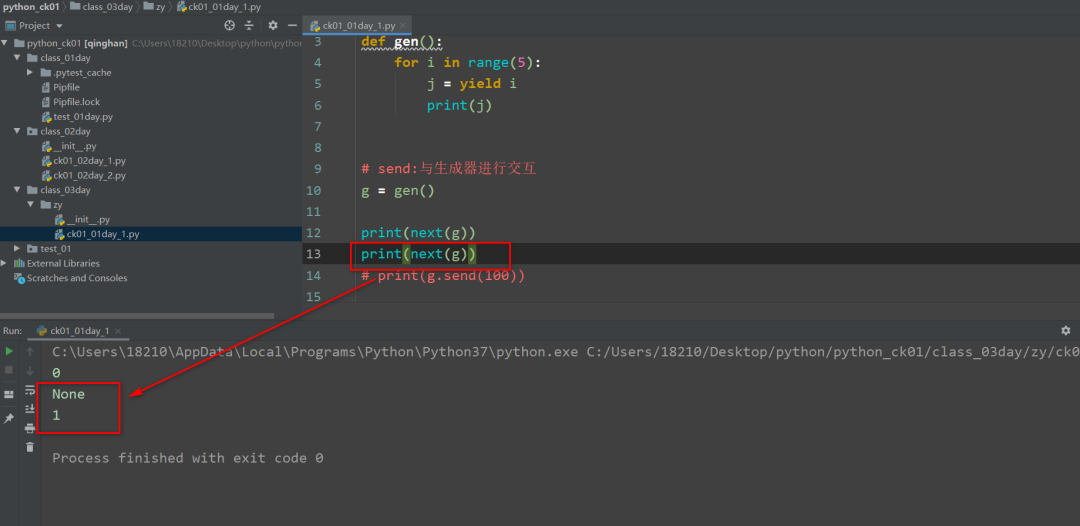This screenshot has height=526, width=1080.
Task: Click Scratches and Consoles icon
Action: 19,278
